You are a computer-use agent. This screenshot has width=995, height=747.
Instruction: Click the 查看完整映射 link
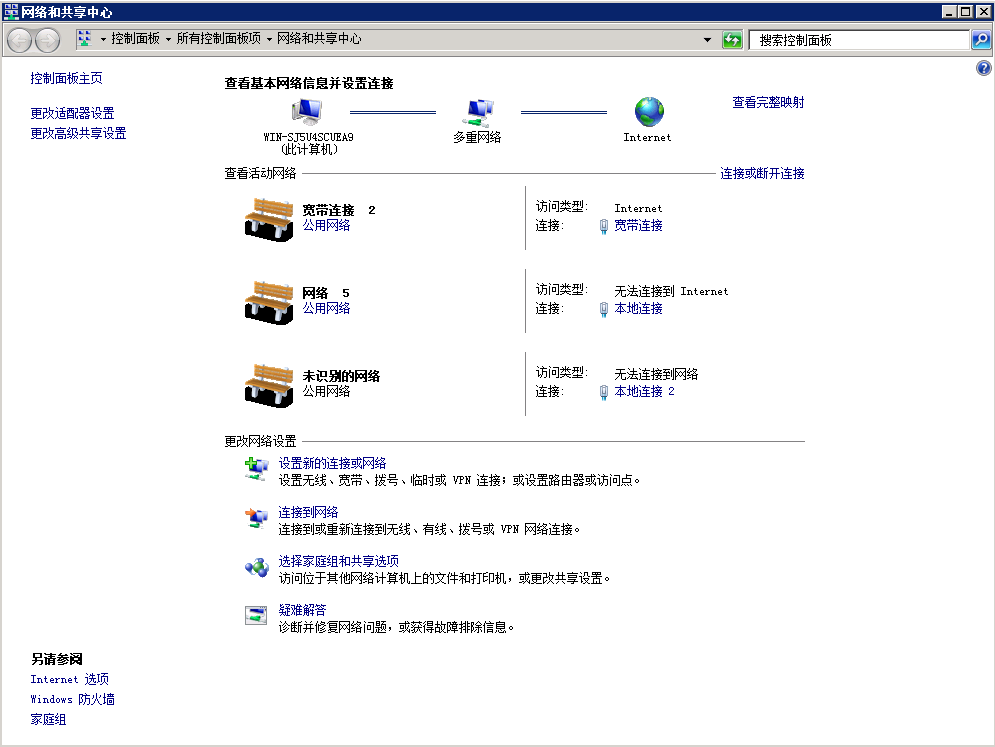tap(768, 102)
